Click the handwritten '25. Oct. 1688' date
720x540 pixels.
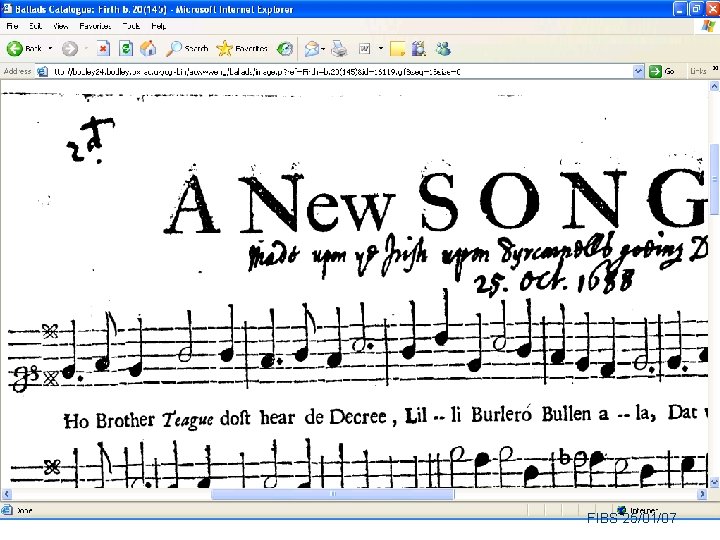tap(555, 282)
